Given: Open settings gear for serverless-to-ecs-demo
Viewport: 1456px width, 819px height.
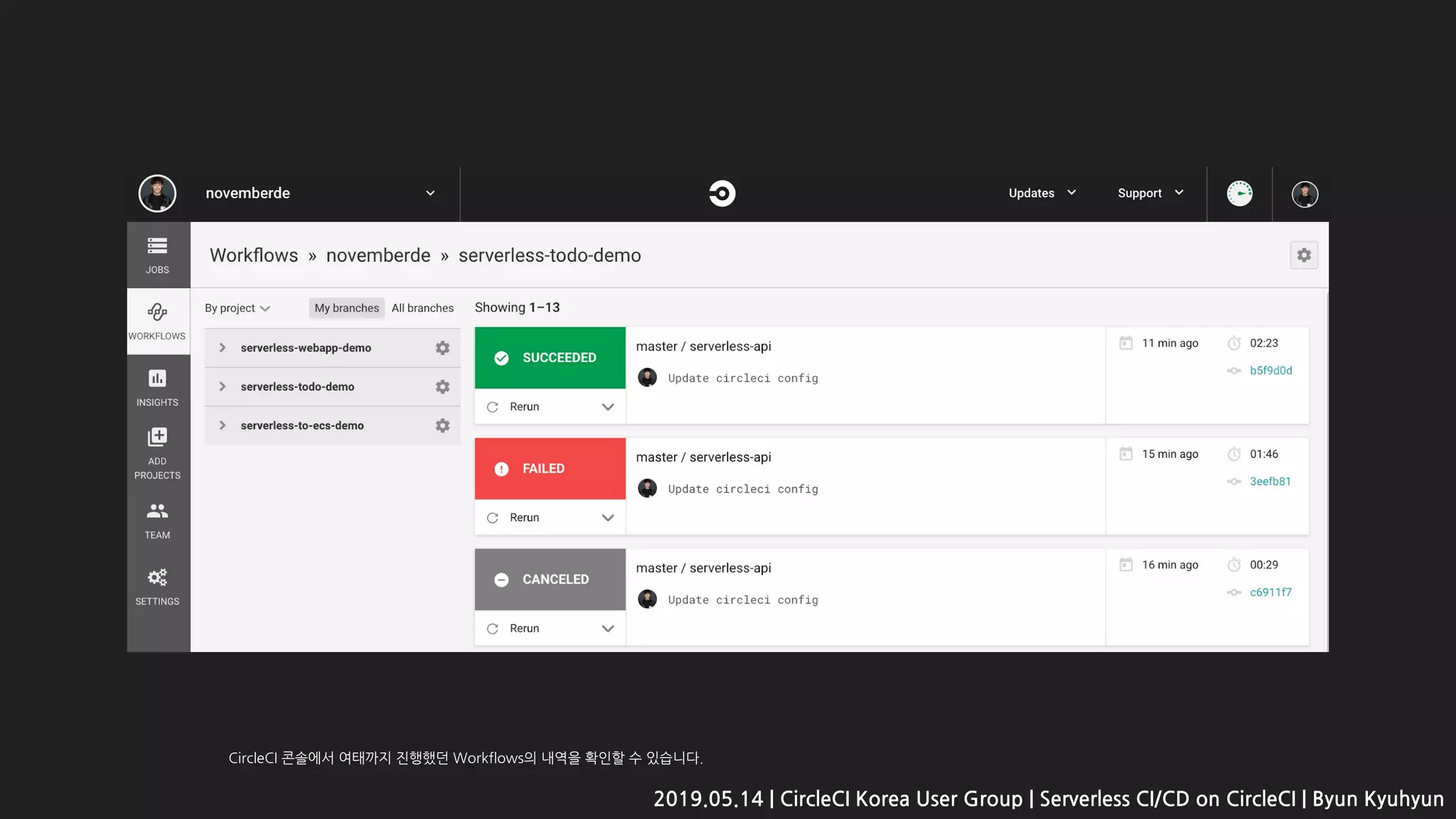Looking at the screenshot, I should tap(442, 425).
